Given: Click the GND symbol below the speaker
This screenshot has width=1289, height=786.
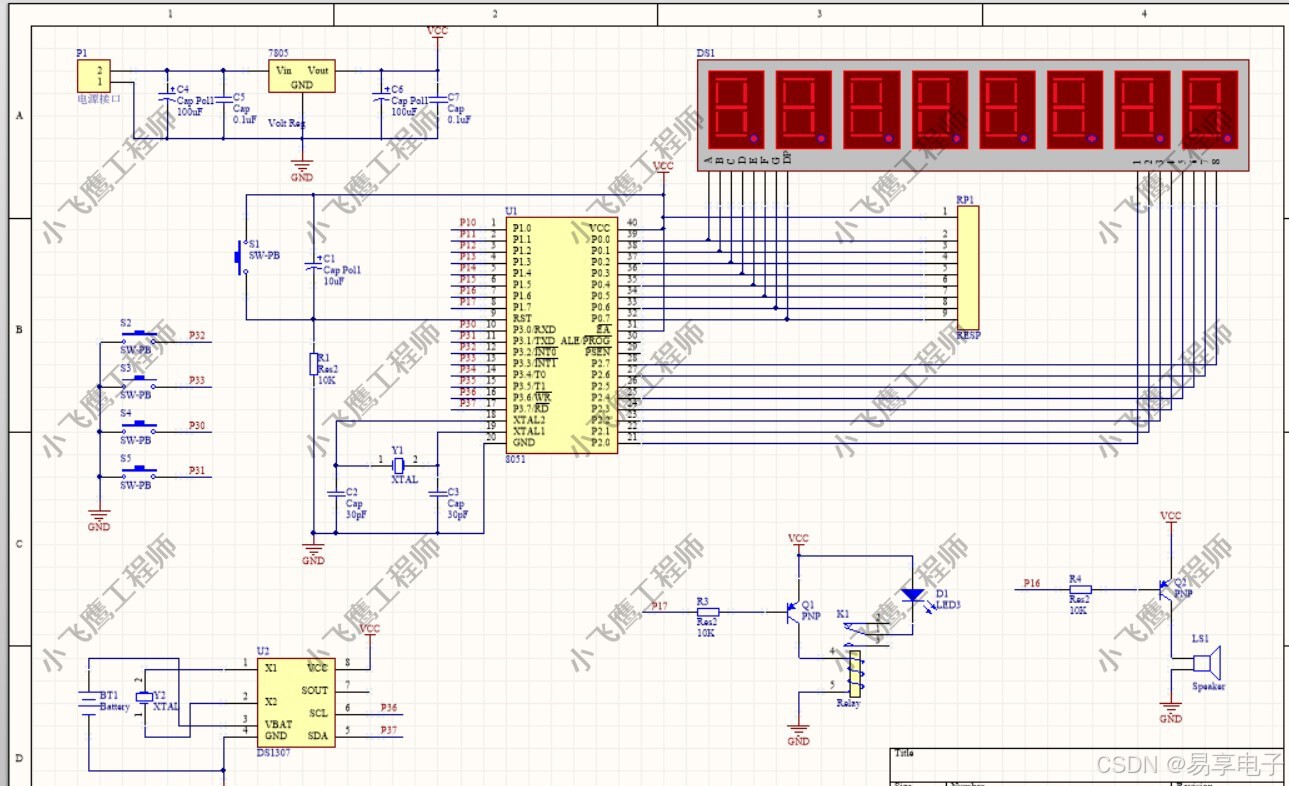Looking at the screenshot, I should point(1170,709).
